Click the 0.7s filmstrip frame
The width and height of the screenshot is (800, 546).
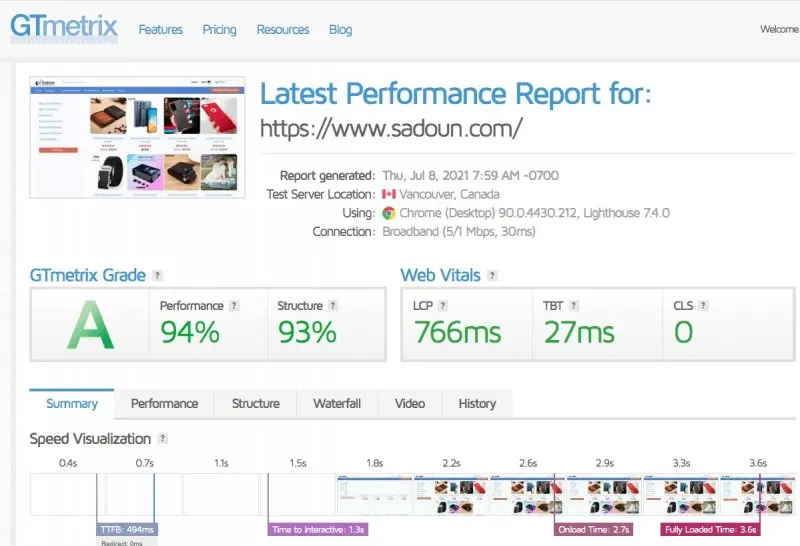(144, 494)
